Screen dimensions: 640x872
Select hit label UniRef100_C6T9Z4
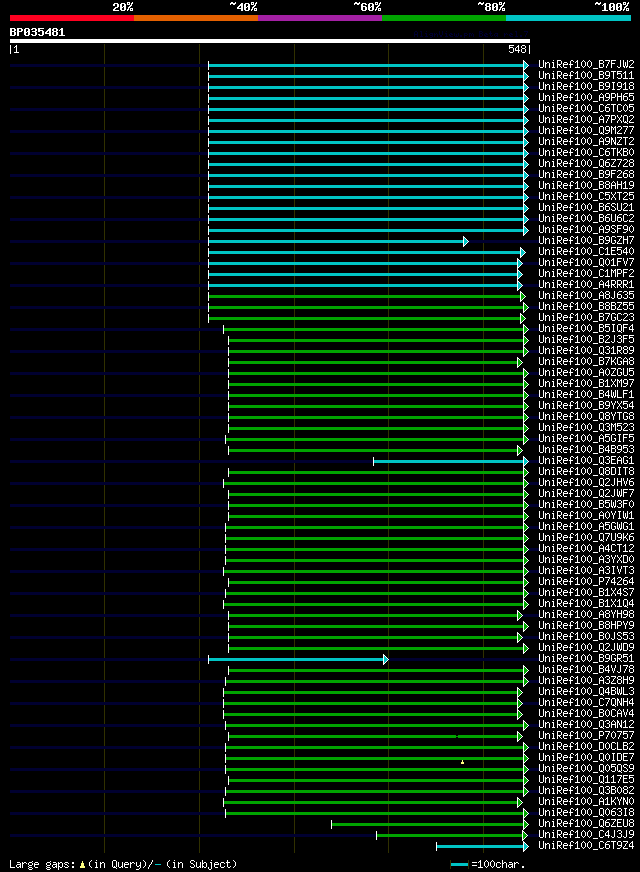(x=586, y=846)
